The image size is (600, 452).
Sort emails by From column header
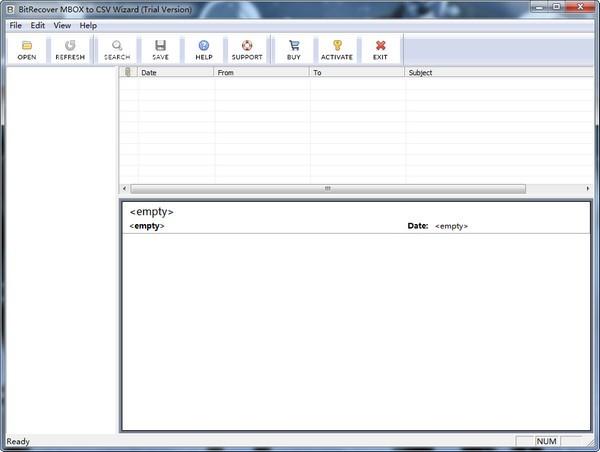point(261,73)
